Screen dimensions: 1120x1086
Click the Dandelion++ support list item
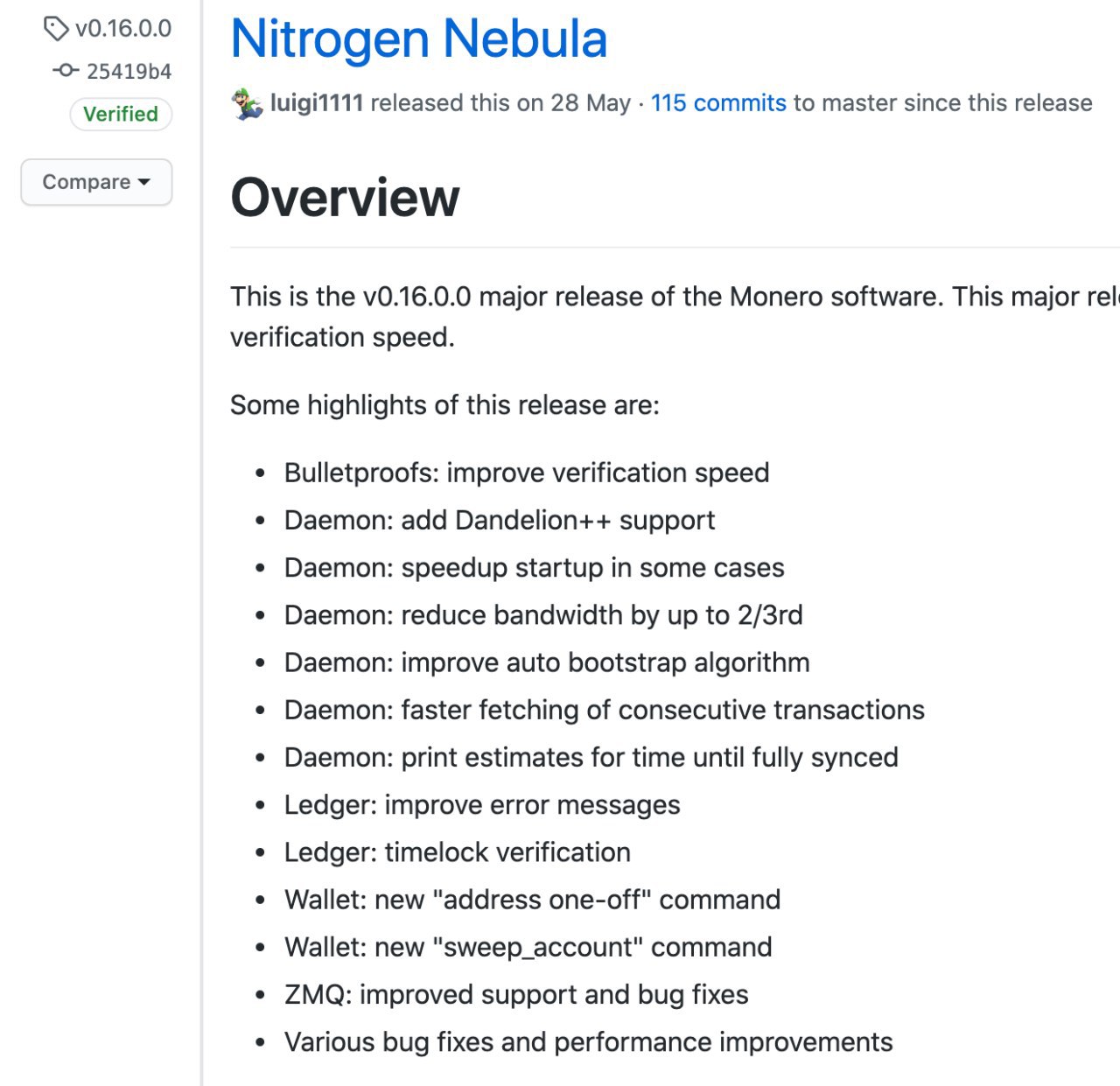pos(499,520)
